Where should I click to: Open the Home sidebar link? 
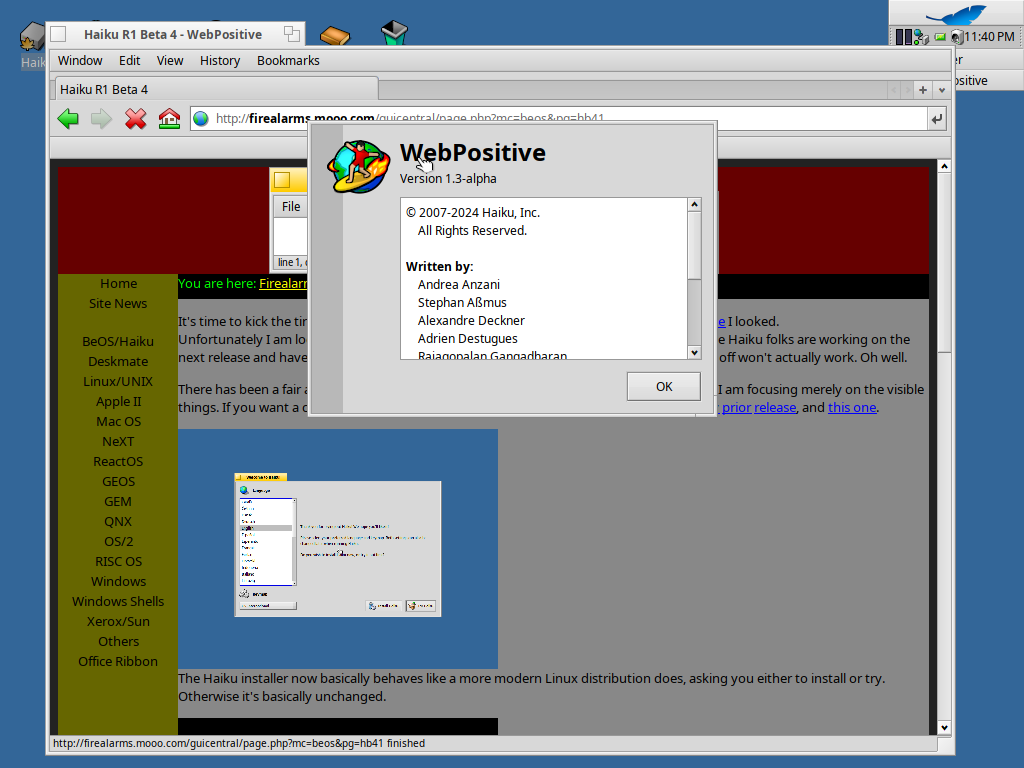[118, 283]
